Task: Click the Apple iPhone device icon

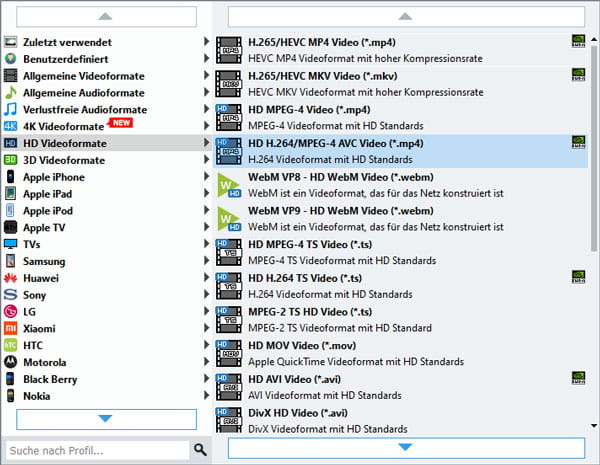Action: (11, 177)
